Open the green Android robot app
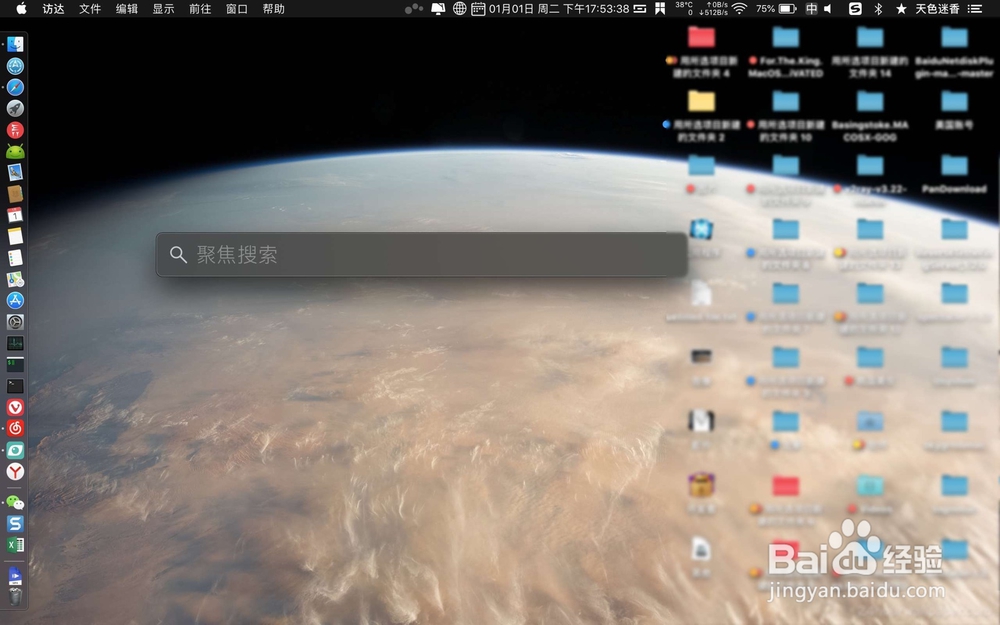The height and width of the screenshot is (625, 1000). pos(15,151)
